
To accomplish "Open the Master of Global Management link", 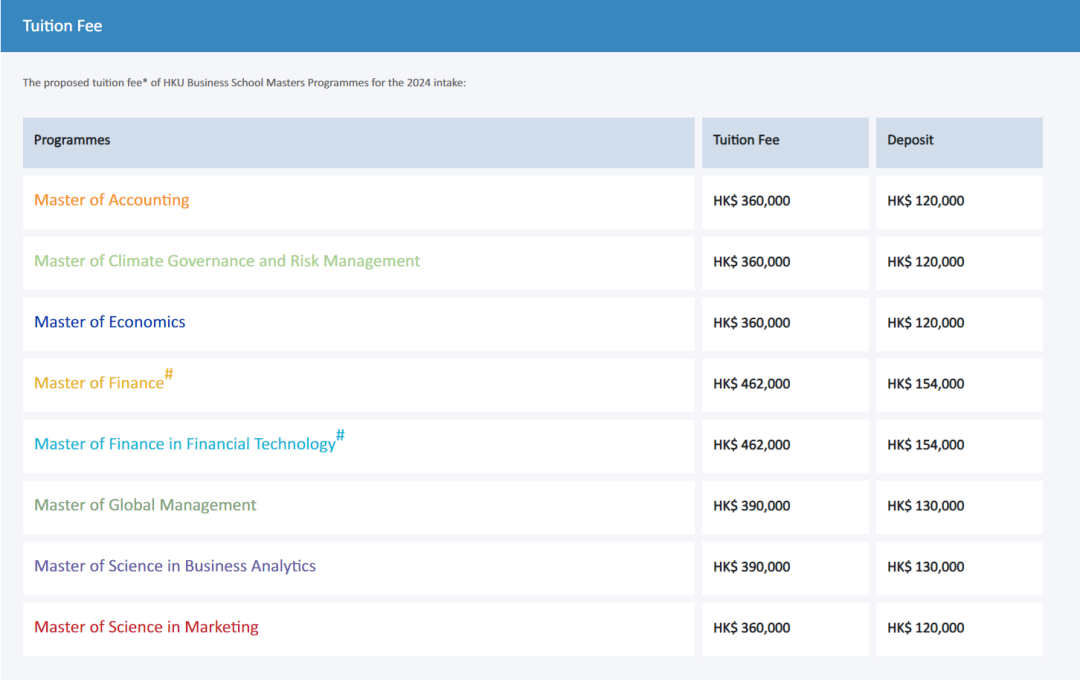I will click(x=145, y=505).
